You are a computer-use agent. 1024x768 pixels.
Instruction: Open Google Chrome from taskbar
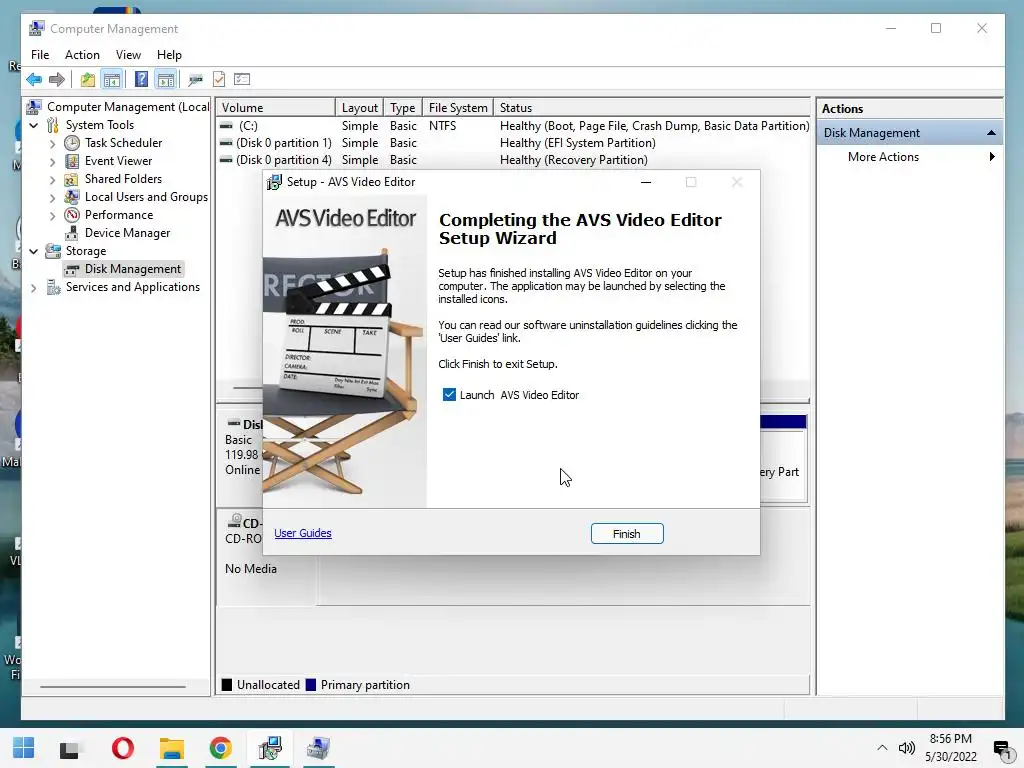coord(221,748)
